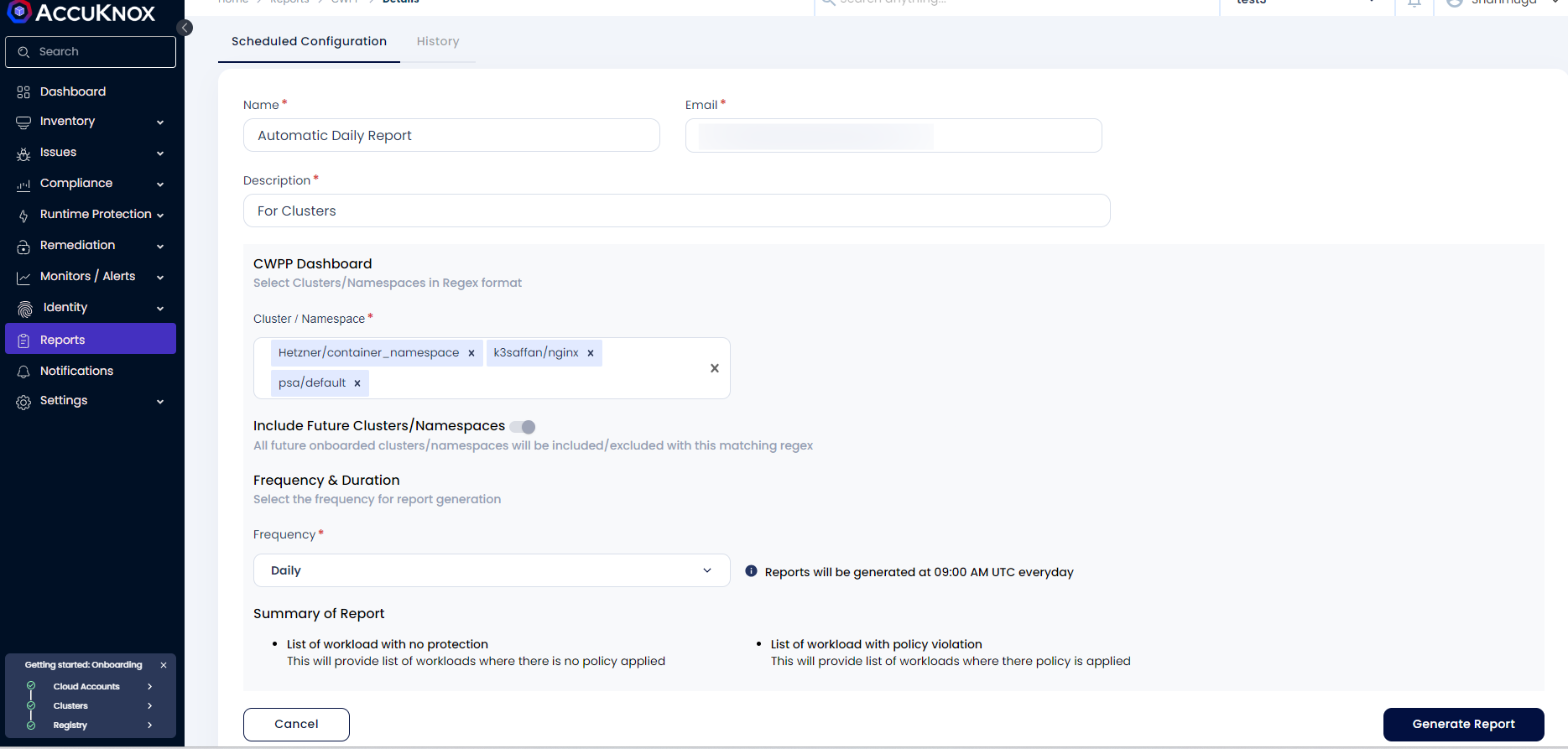Expand the Compliance menu chevron

pyautogui.click(x=160, y=185)
